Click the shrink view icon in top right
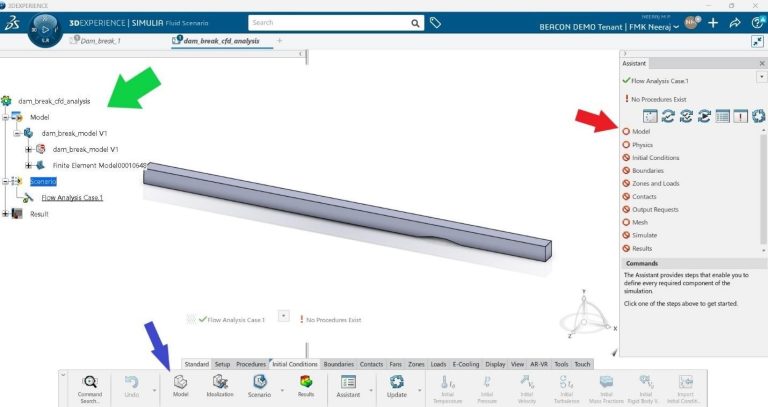This screenshot has width=768, height=407. 757,42
